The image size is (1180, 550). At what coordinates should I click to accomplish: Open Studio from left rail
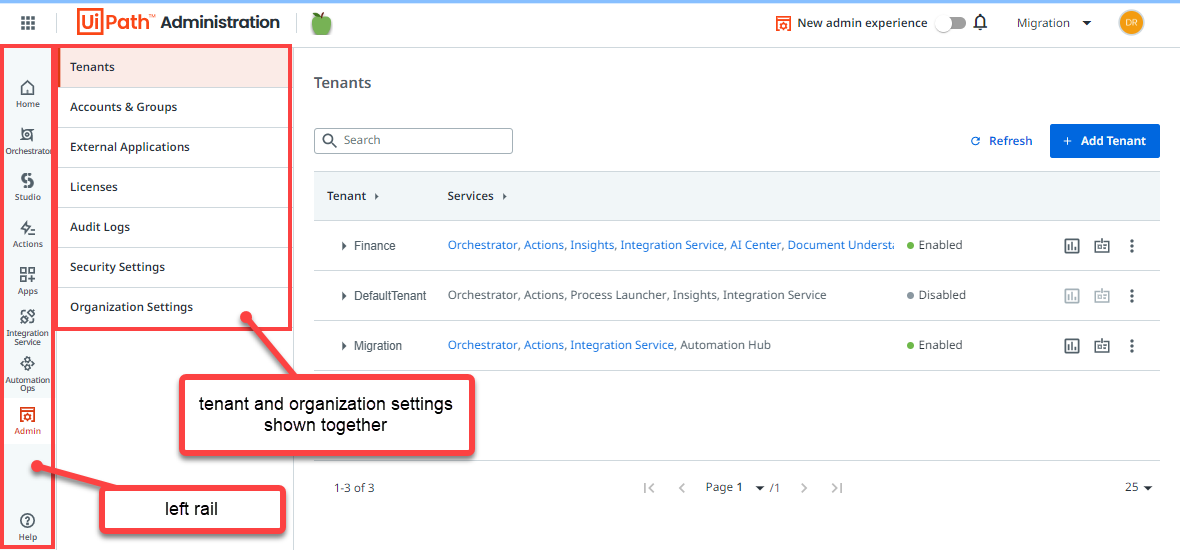click(x=28, y=187)
